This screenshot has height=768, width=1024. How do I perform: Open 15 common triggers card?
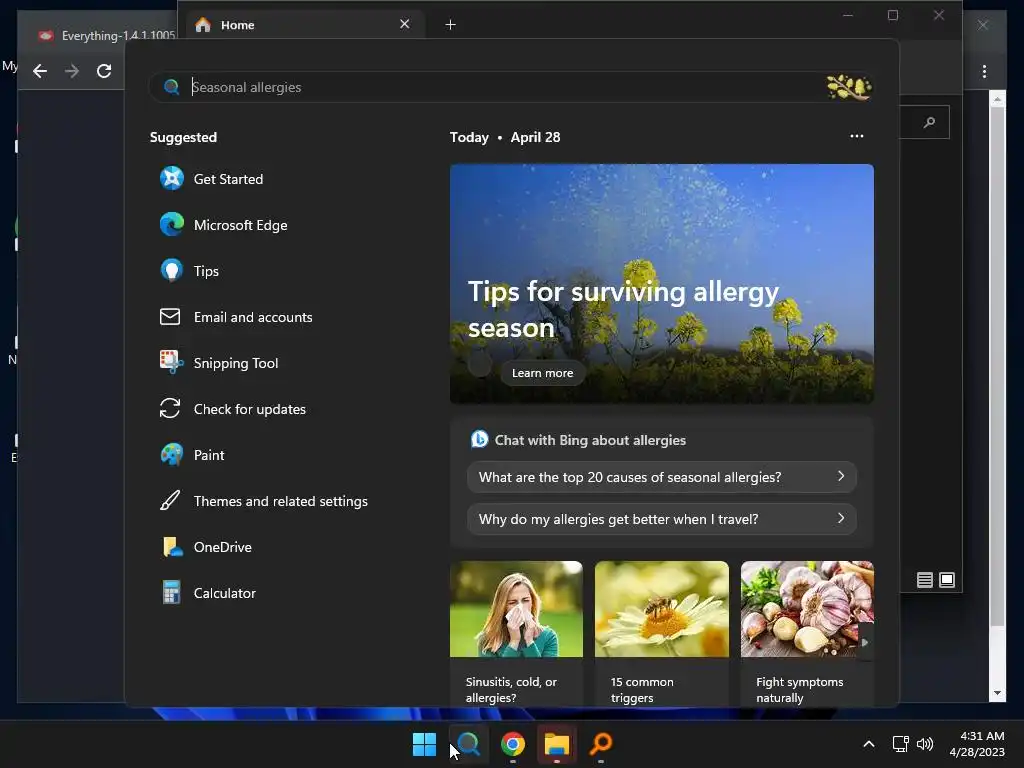(662, 633)
